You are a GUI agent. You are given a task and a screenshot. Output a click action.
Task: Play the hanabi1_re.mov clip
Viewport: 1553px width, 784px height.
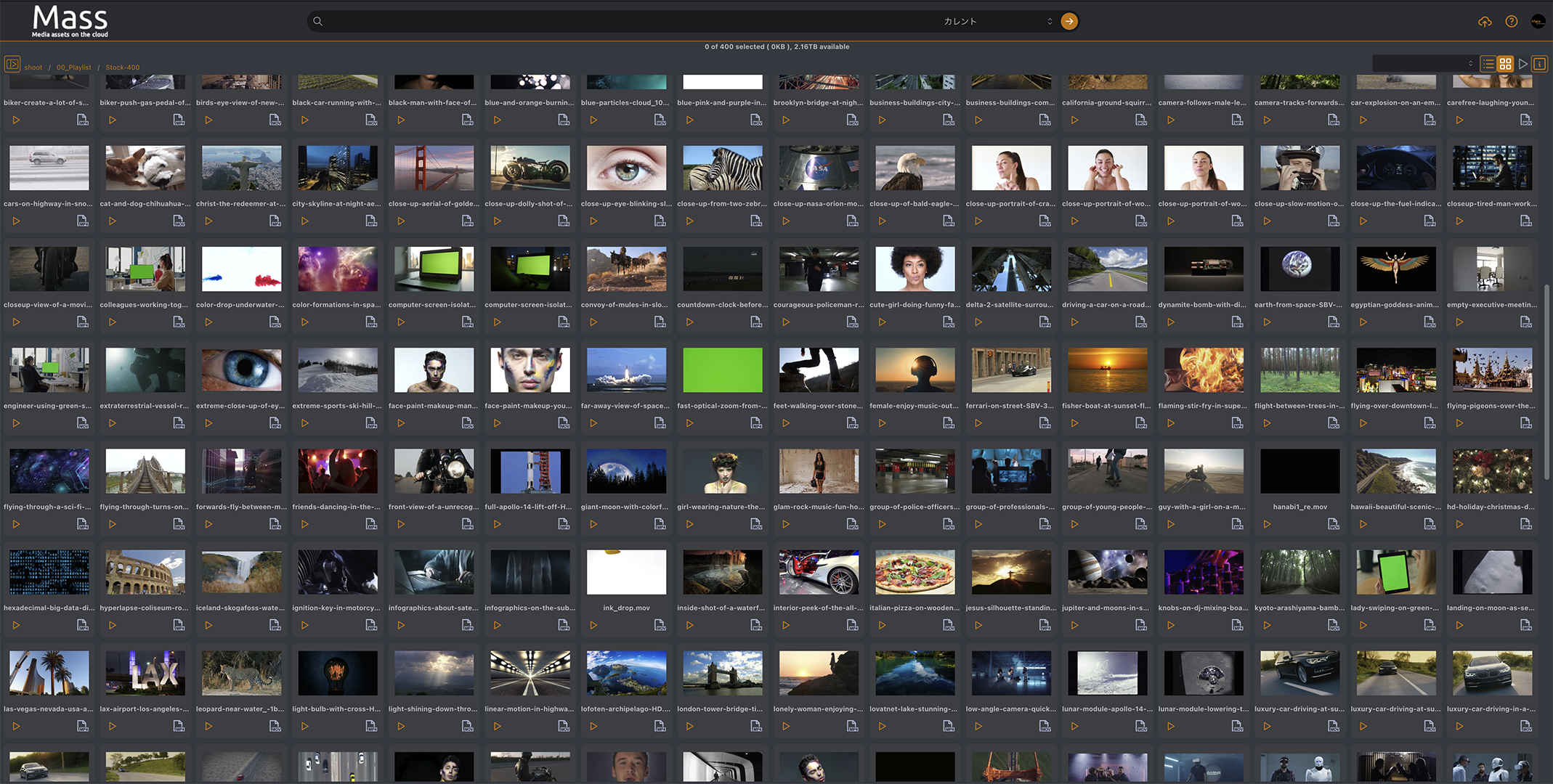(x=1267, y=524)
